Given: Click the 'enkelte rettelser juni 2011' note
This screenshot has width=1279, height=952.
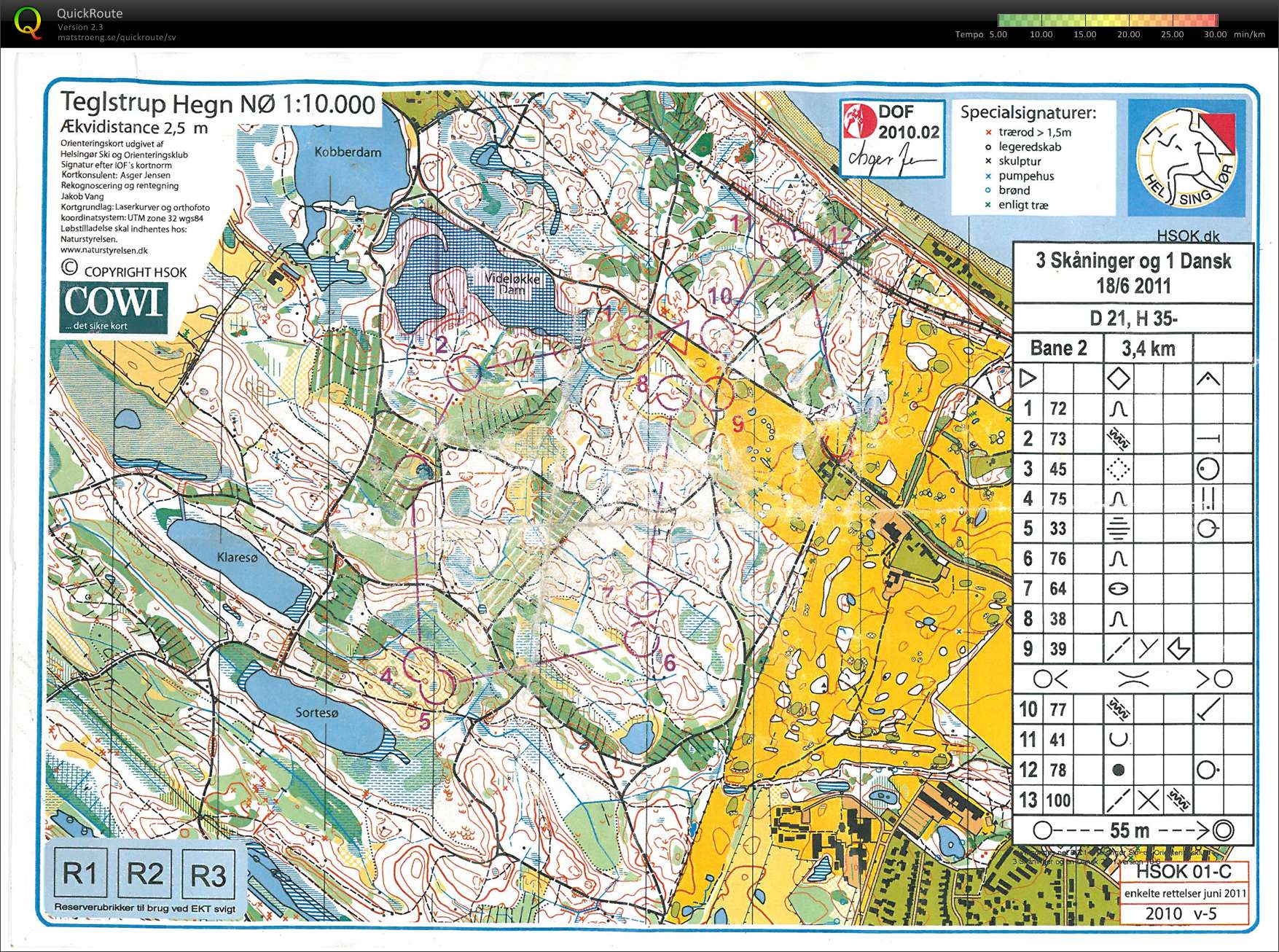Looking at the screenshot, I should pyautogui.click(x=1185, y=893).
